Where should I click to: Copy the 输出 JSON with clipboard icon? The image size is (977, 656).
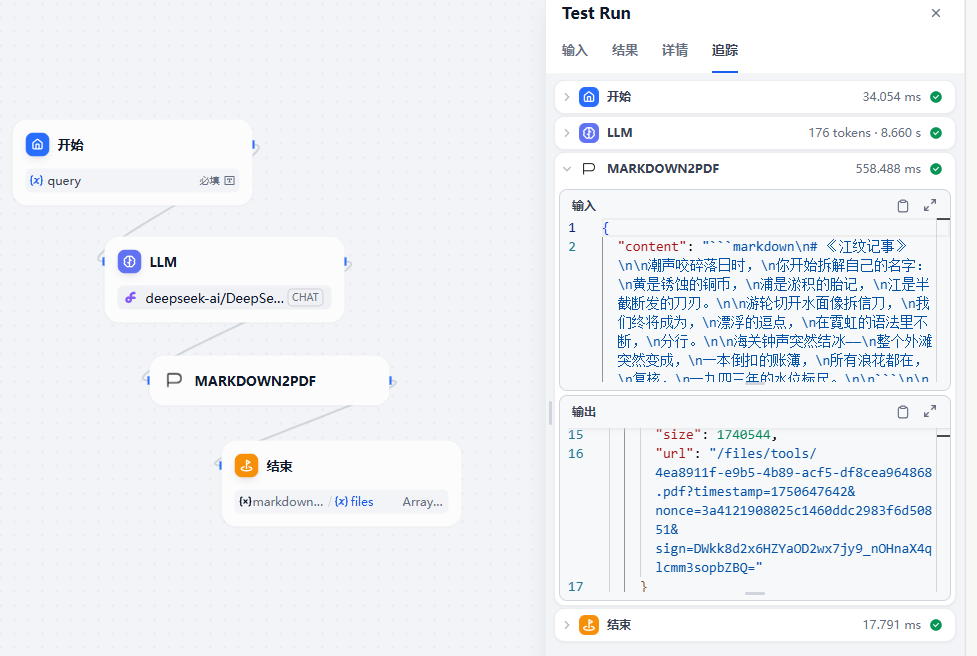pos(902,412)
